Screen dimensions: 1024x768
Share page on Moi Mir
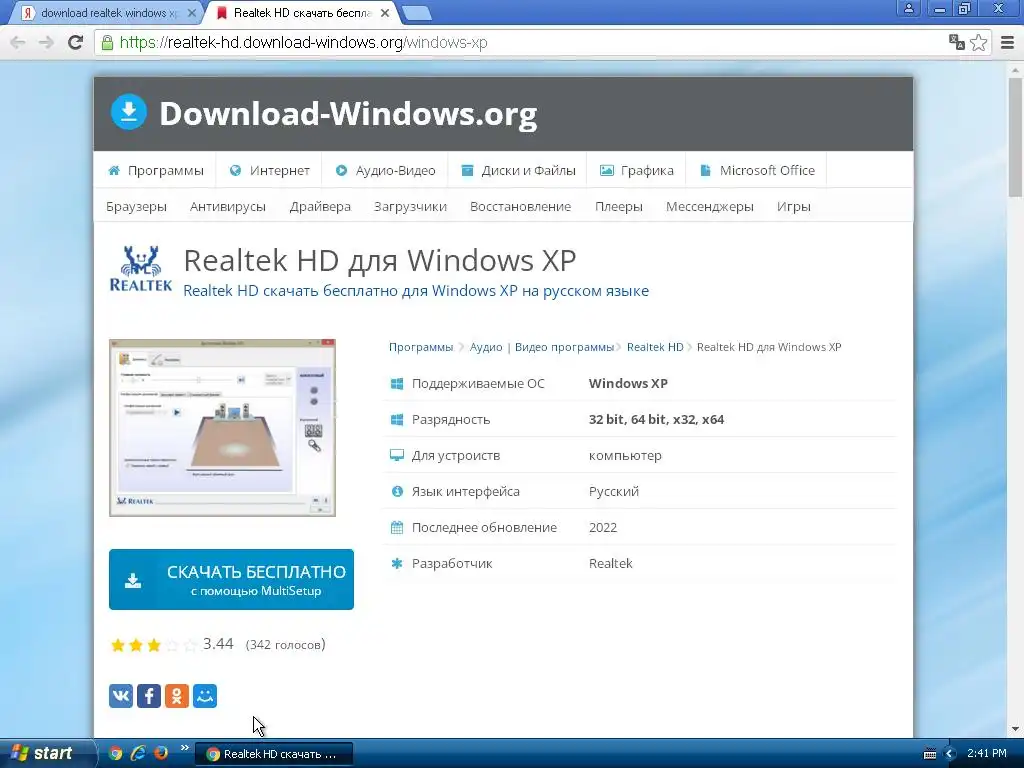coord(205,696)
